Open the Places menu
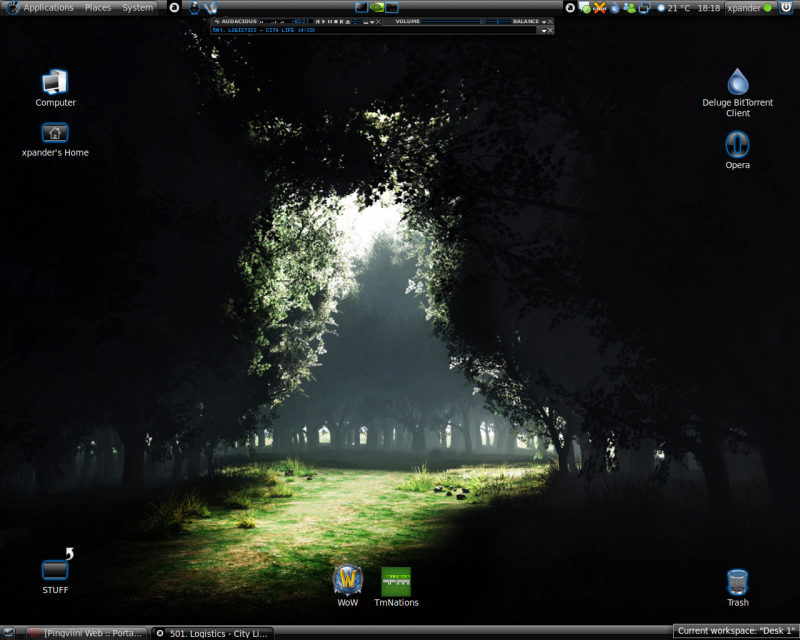The height and width of the screenshot is (640, 800). click(x=98, y=8)
